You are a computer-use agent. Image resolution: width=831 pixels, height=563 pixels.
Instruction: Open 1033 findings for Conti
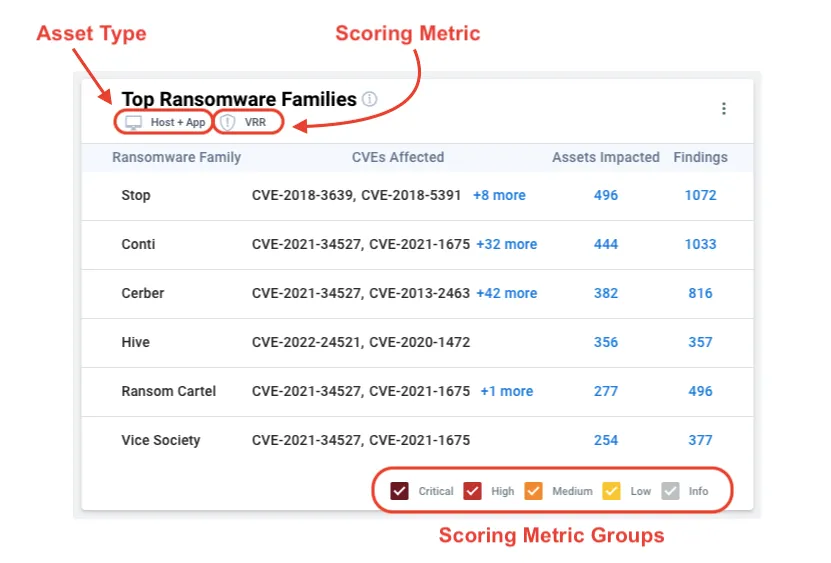[700, 244]
